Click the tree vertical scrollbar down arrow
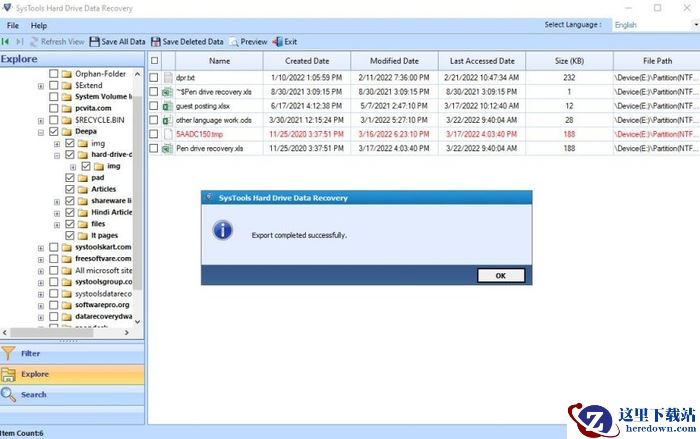Viewport: 700px width, 439px height. click(x=138, y=322)
